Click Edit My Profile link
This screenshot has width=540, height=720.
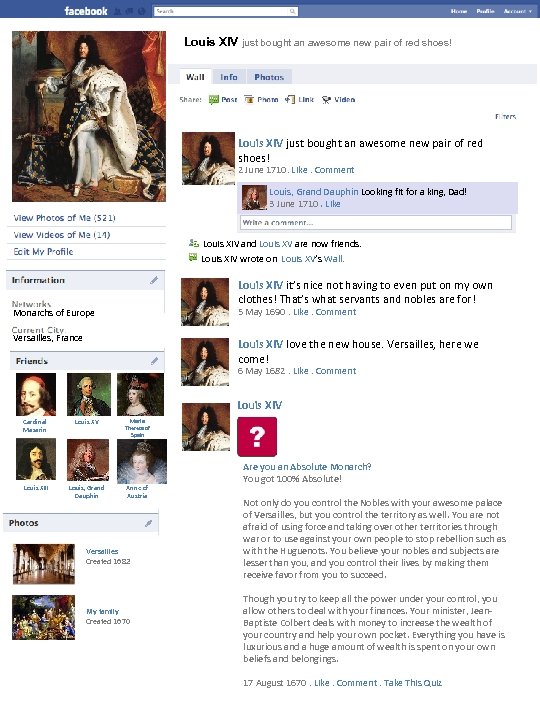click(43, 252)
